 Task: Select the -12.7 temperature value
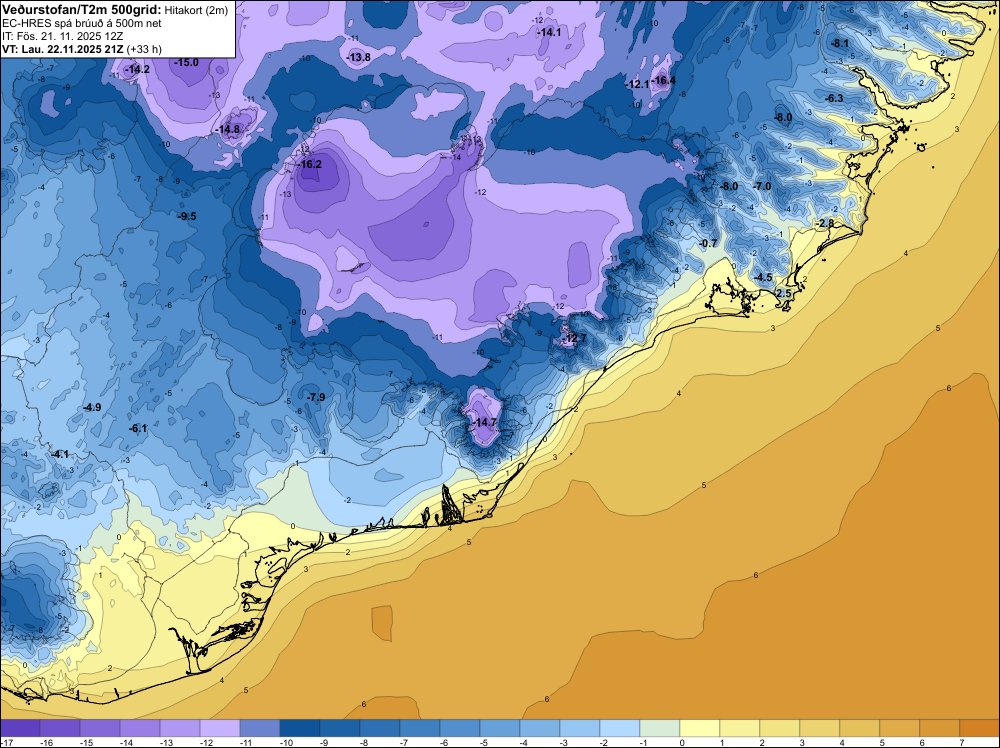573,339
